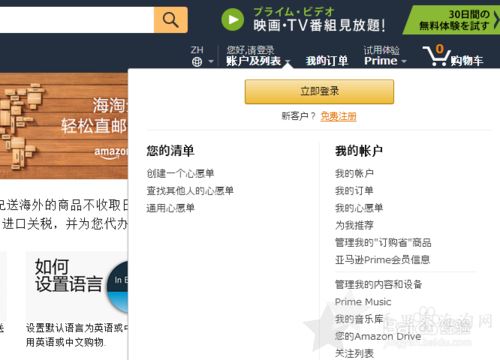Image resolution: width=500 pixels, height=360 pixels.
Task: Click the globe language icon under ZH
Action: [x=197, y=62]
